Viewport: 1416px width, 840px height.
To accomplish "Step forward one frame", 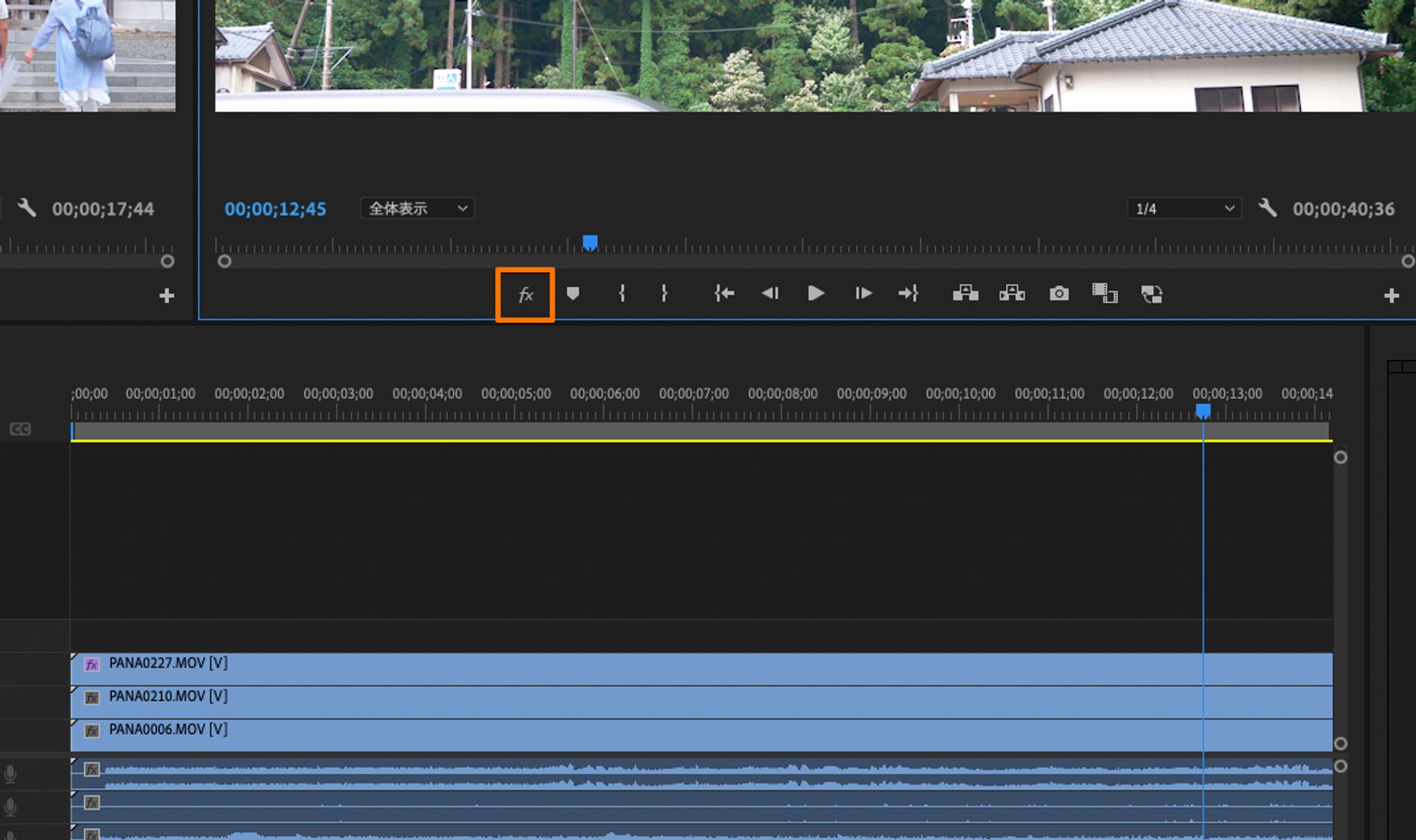I will [x=862, y=294].
